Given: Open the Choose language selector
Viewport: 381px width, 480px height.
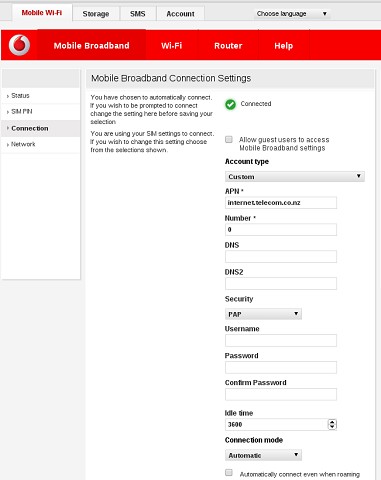Looking at the screenshot, I should [x=292, y=14].
